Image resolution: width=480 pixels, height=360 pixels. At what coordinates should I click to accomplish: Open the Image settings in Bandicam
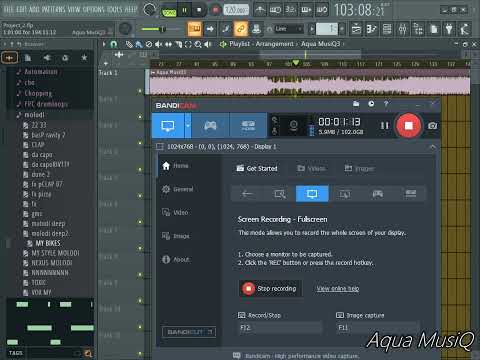tap(176, 236)
